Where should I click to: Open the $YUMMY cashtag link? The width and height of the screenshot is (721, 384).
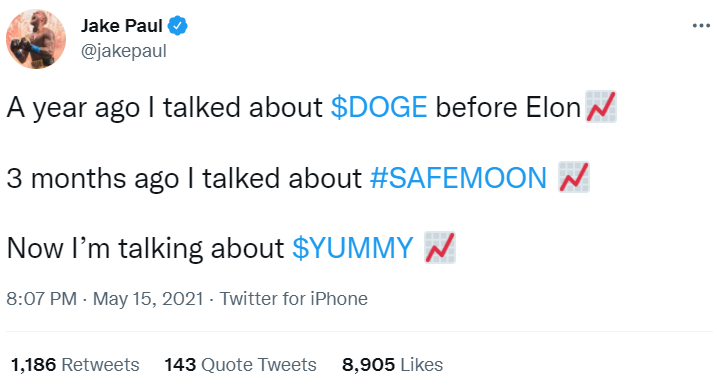point(353,248)
